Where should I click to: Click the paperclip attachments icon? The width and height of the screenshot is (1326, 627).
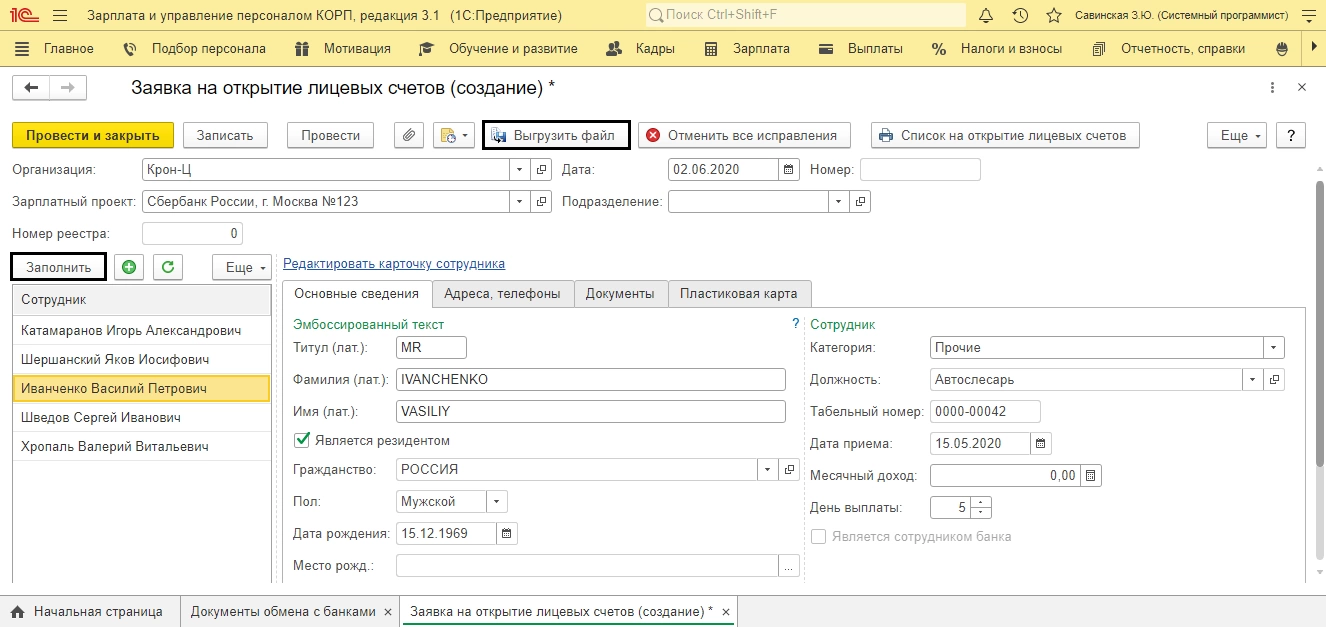[x=409, y=135]
